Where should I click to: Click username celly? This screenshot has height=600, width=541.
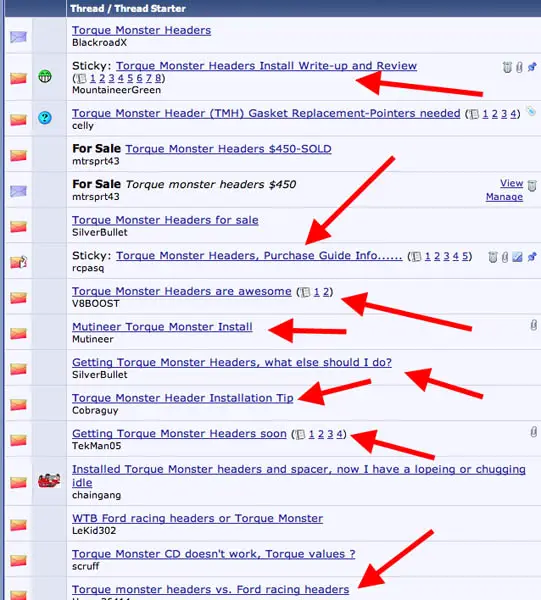coord(83,126)
